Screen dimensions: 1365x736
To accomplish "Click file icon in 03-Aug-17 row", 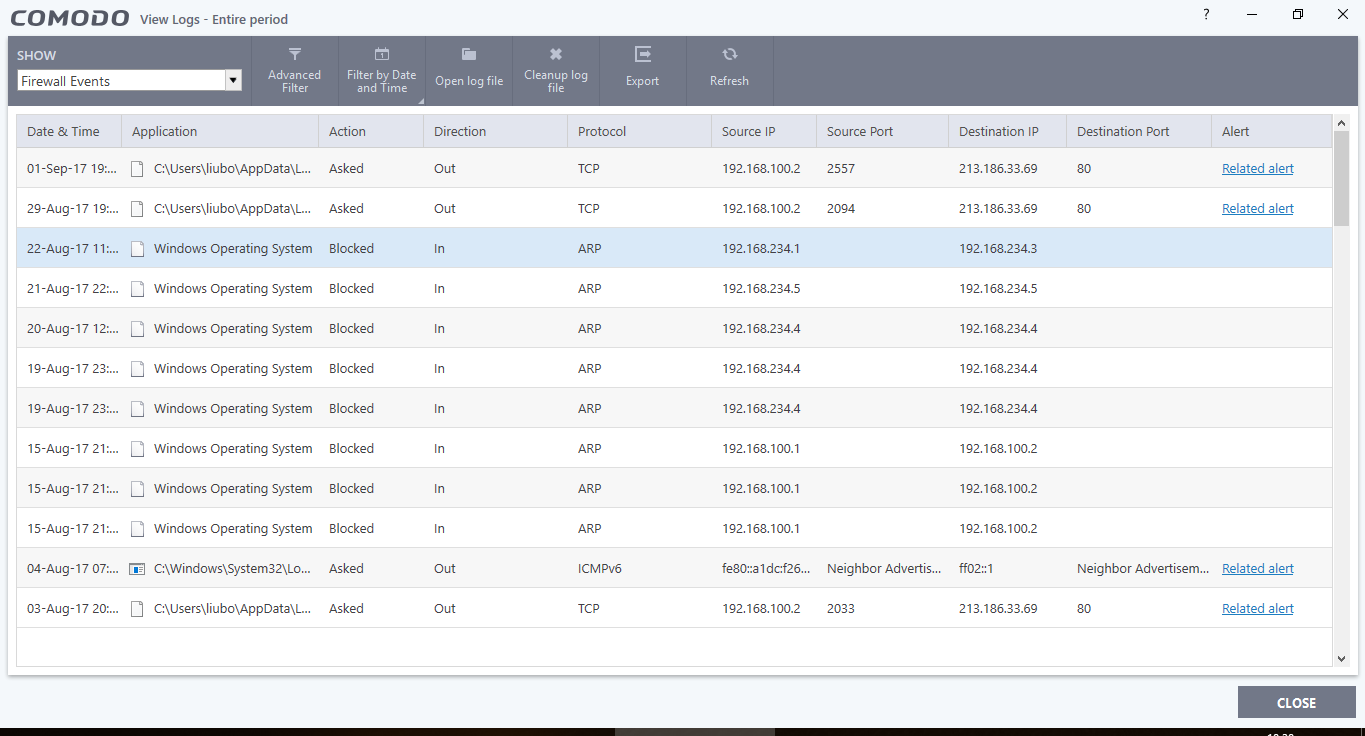I will (138, 609).
